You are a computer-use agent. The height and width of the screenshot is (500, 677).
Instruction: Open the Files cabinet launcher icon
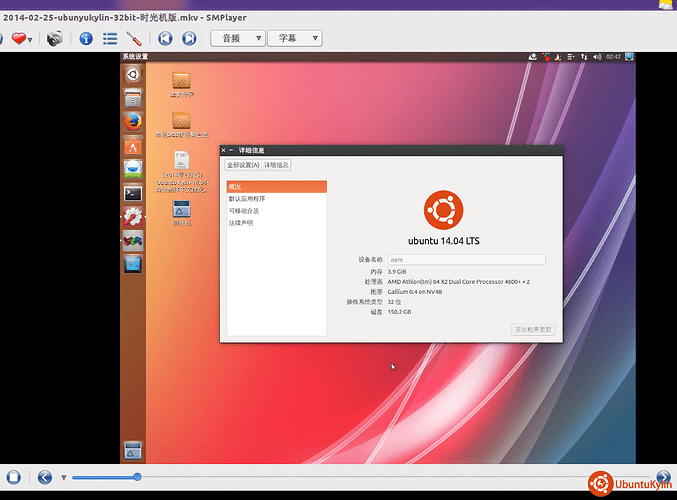133,98
